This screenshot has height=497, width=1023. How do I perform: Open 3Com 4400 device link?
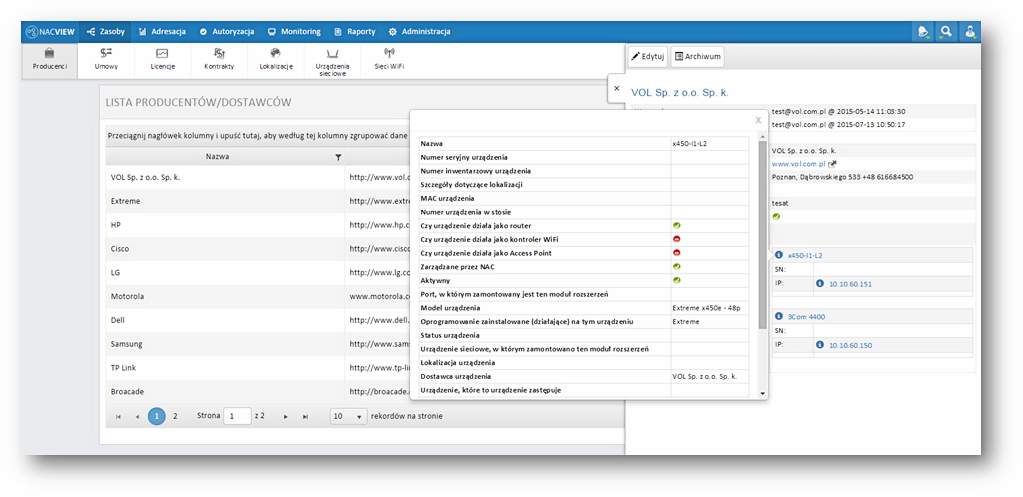pyautogui.click(x=806, y=316)
